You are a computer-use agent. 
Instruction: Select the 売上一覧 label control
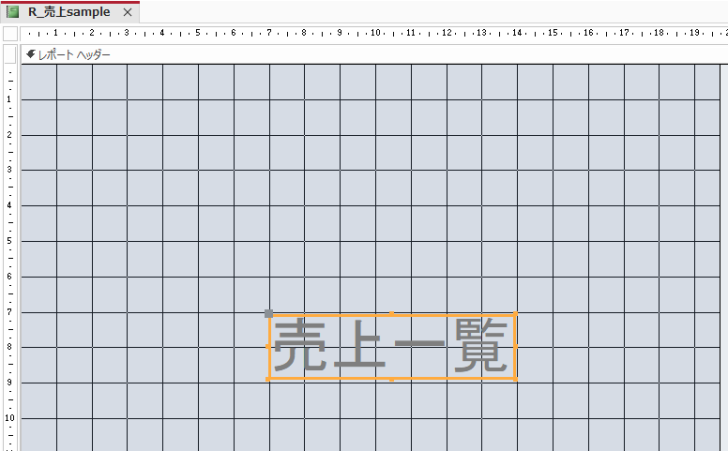tap(392, 346)
